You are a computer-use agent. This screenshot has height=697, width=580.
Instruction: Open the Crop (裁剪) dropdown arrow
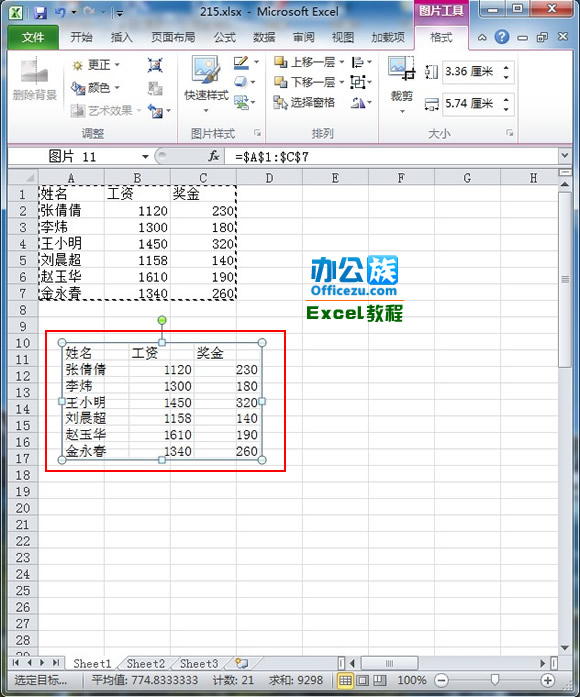pyautogui.click(x=402, y=111)
